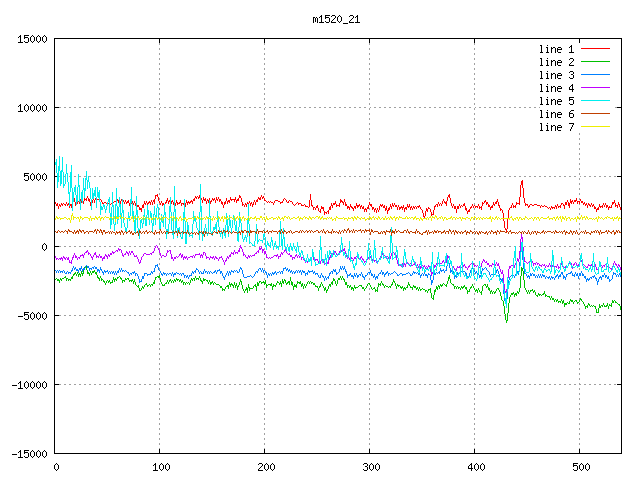This screenshot has width=640, height=480.
Task: Select the "line 7" legend text
Action: pyautogui.click(x=556, y=127)
